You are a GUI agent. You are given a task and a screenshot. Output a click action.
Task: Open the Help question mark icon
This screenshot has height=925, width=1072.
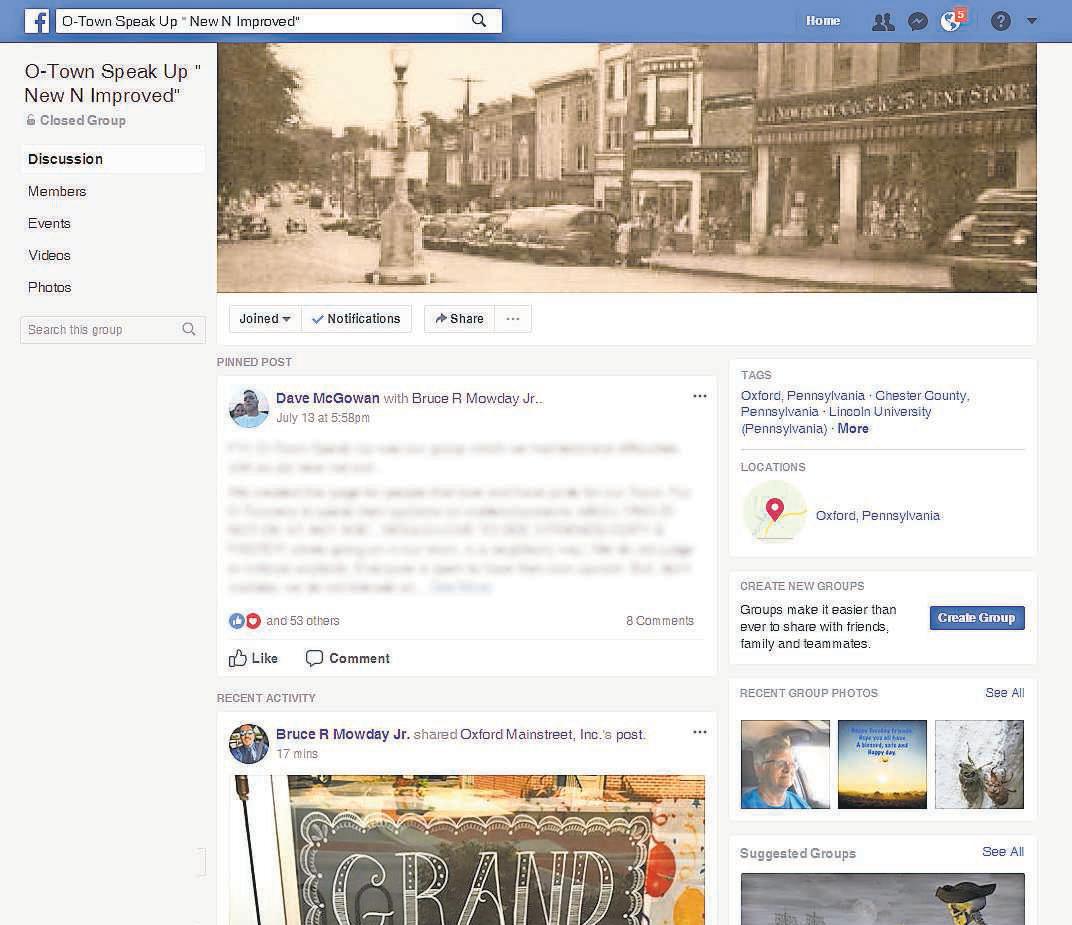pyautogui.click(x=1000, y=21)
